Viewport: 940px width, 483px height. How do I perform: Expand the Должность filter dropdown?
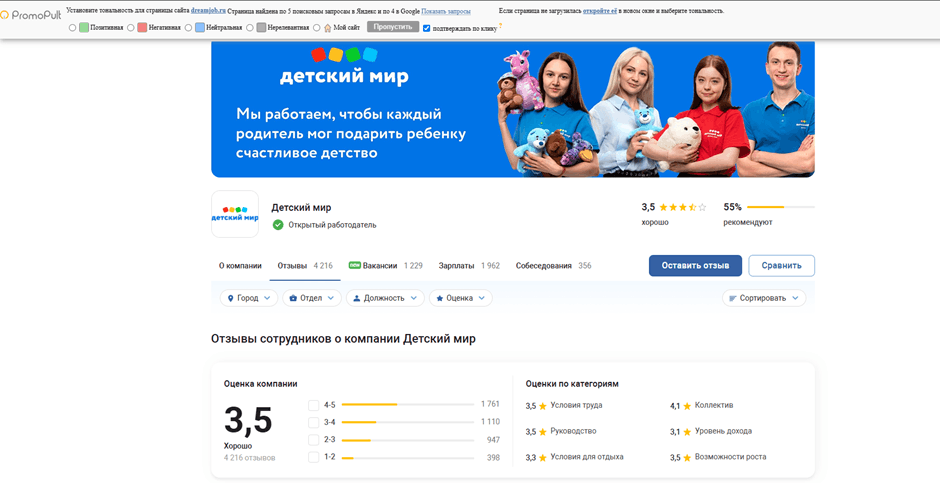click(x=384, y=298)
